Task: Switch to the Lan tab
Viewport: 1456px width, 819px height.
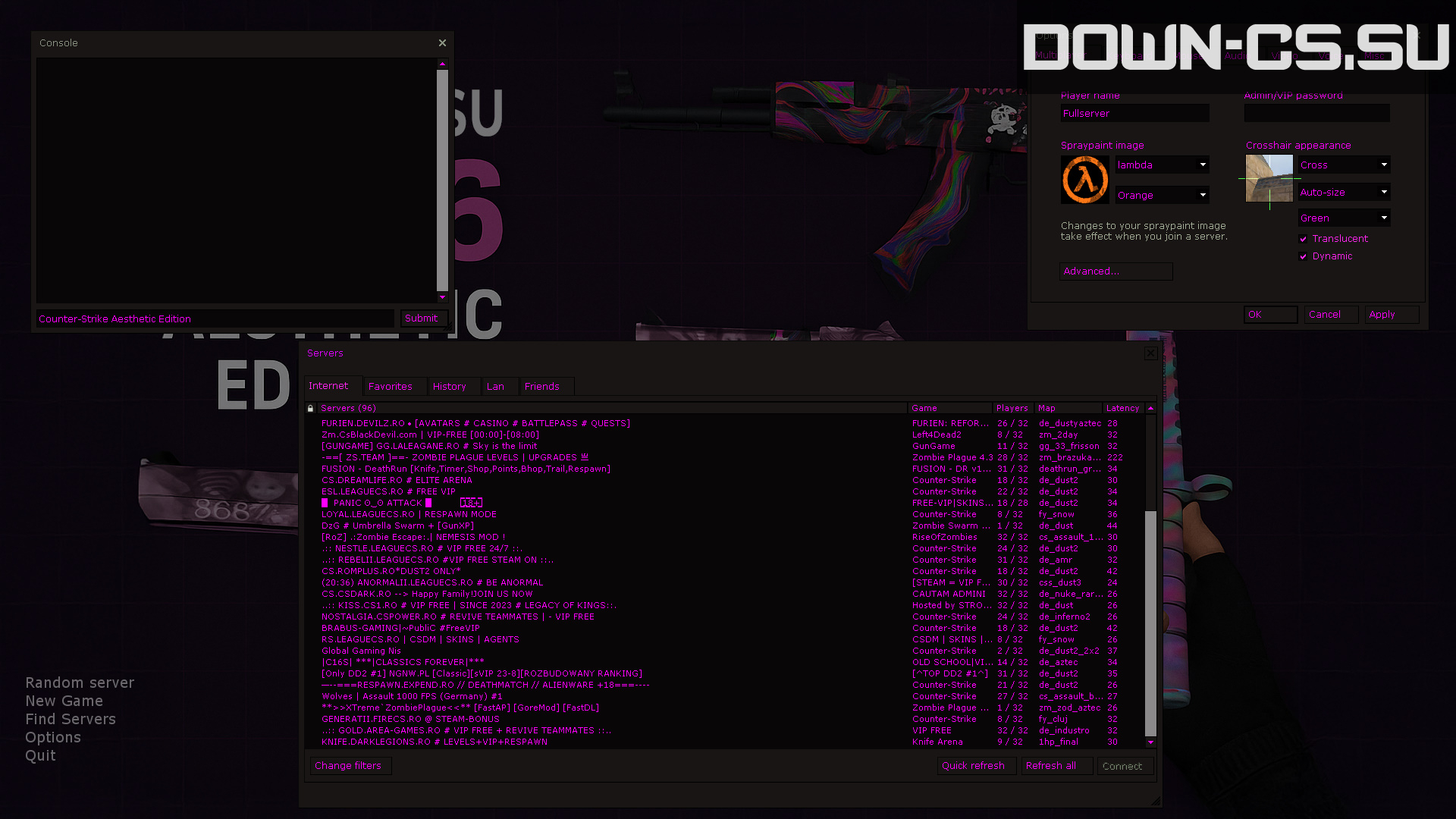Action: click(x=500, y=387)
